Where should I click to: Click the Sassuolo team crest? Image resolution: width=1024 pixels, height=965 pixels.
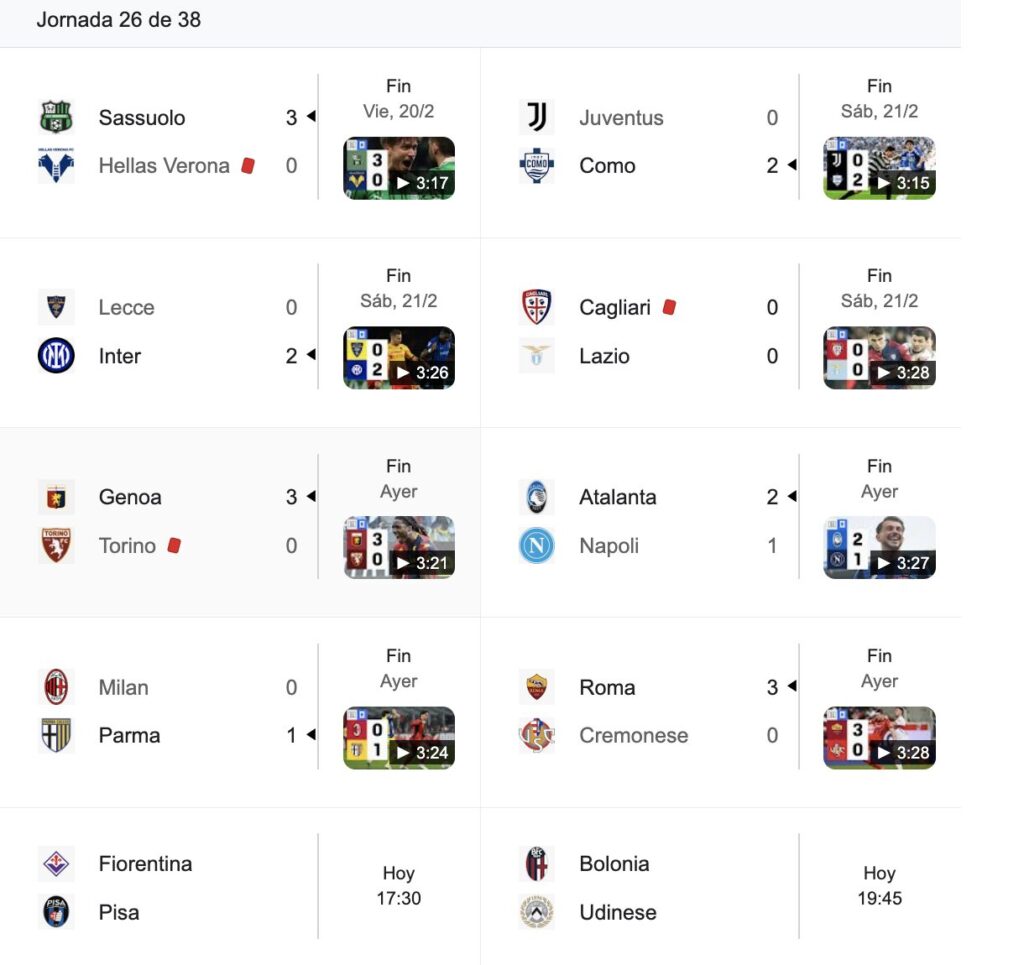[x=56, y=117]
